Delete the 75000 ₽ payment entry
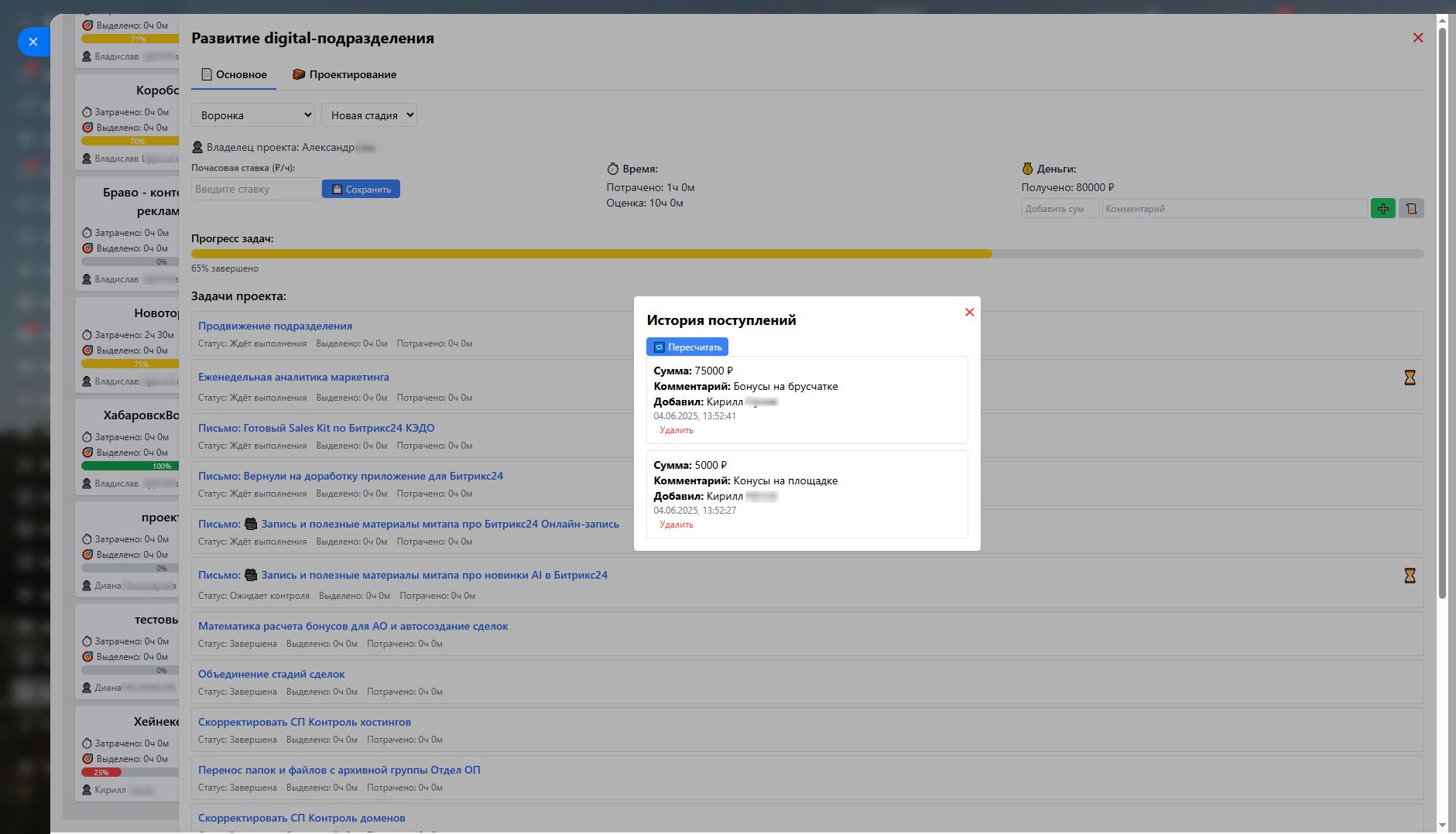1456x834 pixels. 676,430
